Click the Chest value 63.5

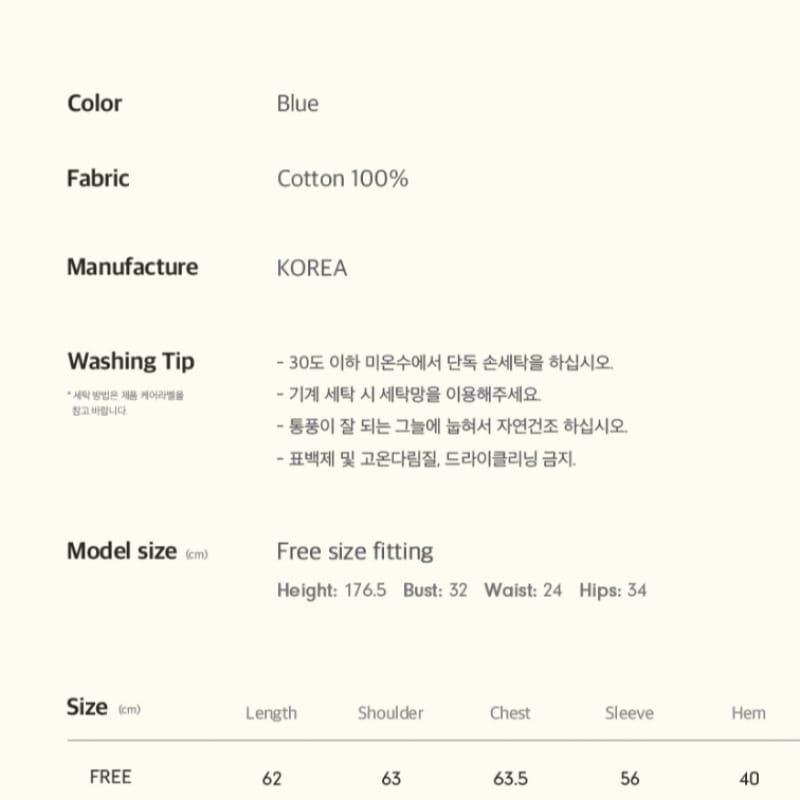click(x=510, y=778)
